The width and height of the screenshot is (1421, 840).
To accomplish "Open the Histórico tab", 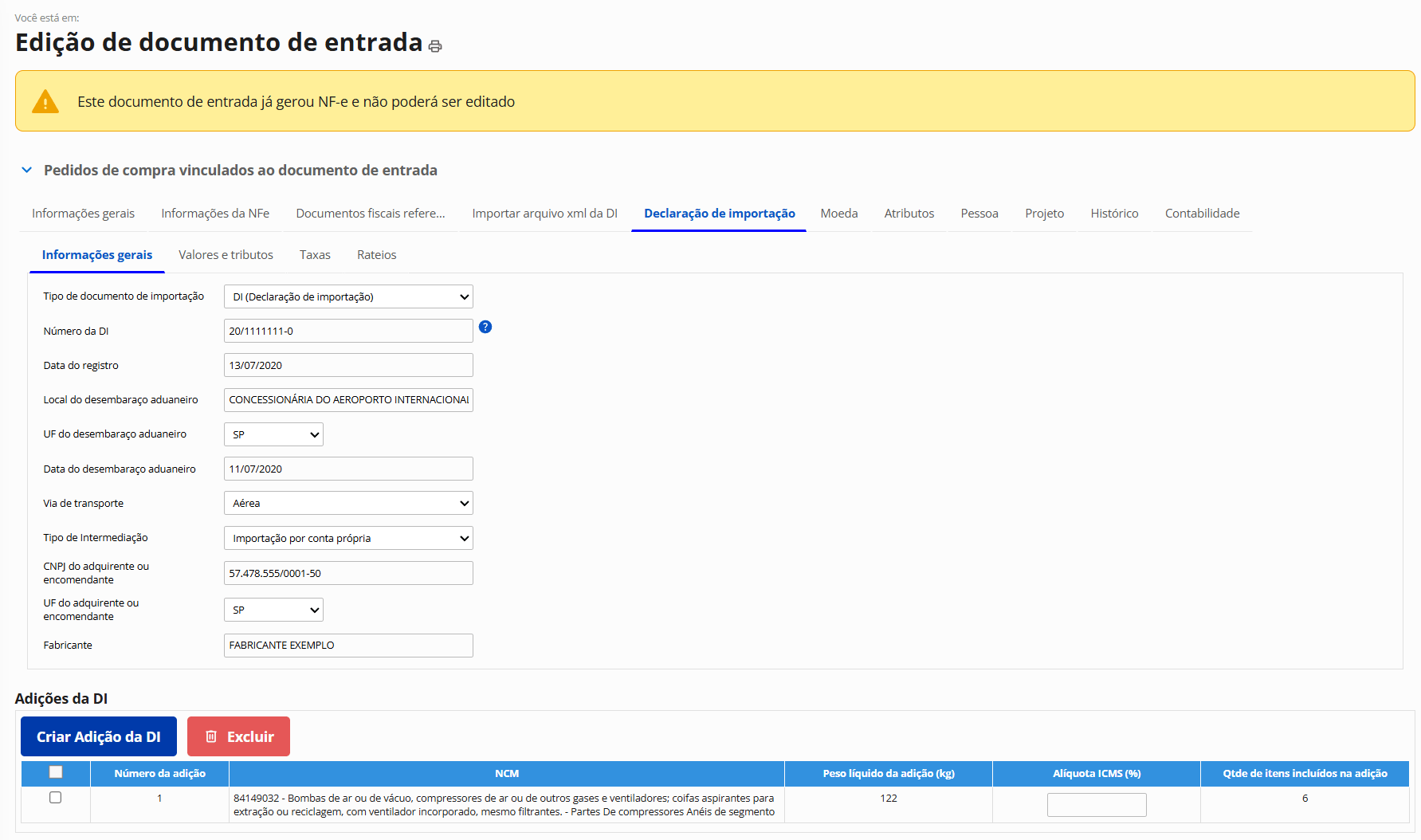I will (x=1114, y=214).
